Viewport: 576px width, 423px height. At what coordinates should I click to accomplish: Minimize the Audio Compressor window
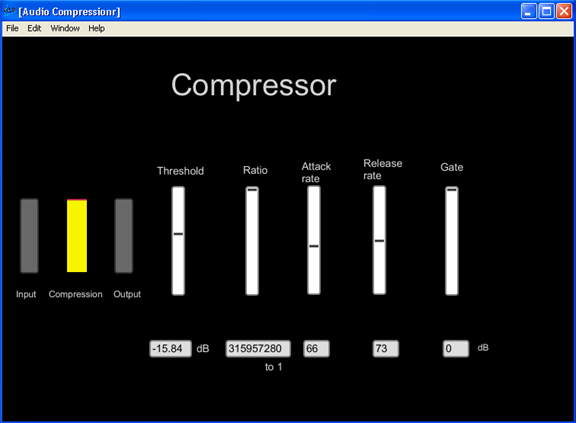point(529,11)
